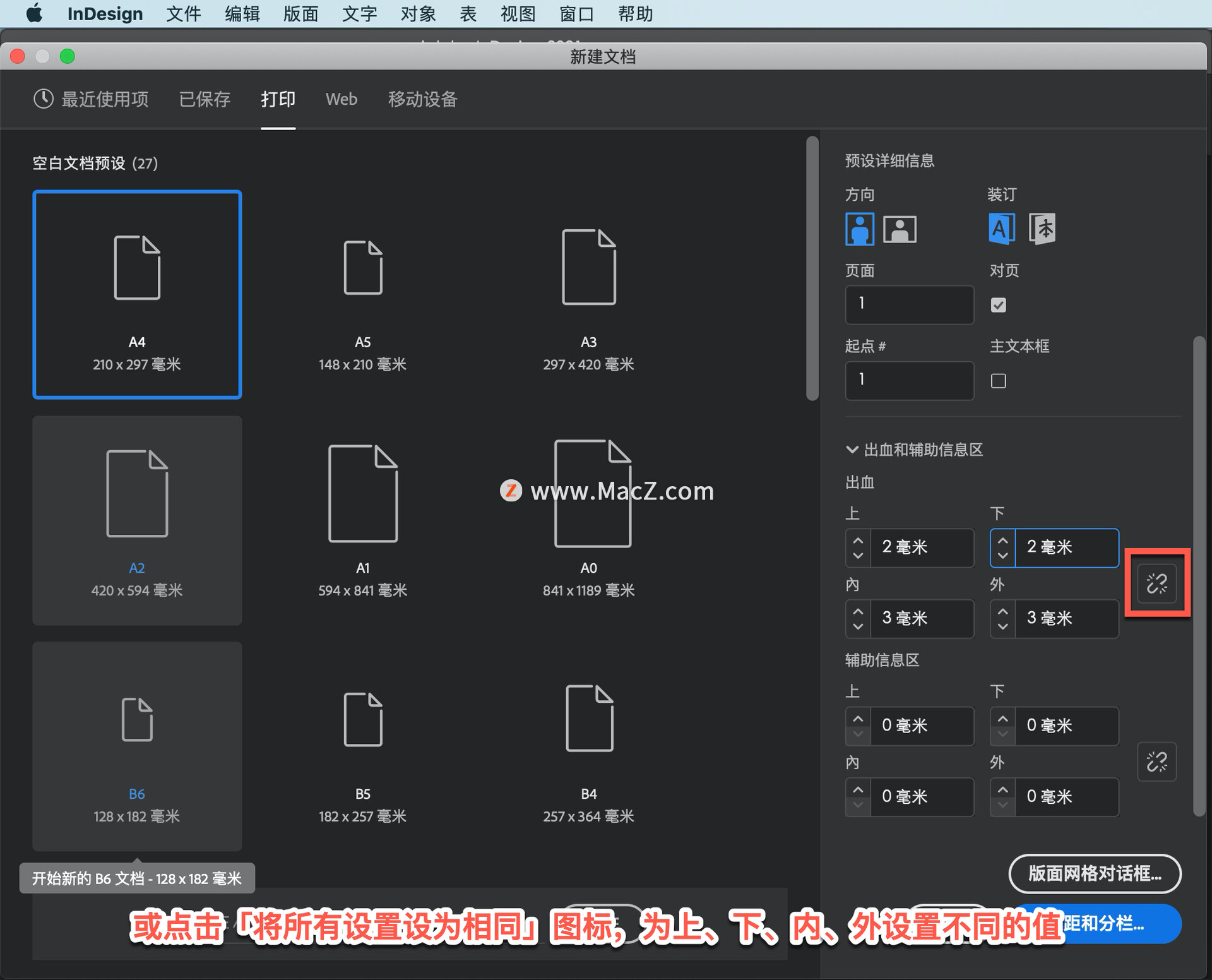Switch to the 移动设备 tab

(422, 99)
